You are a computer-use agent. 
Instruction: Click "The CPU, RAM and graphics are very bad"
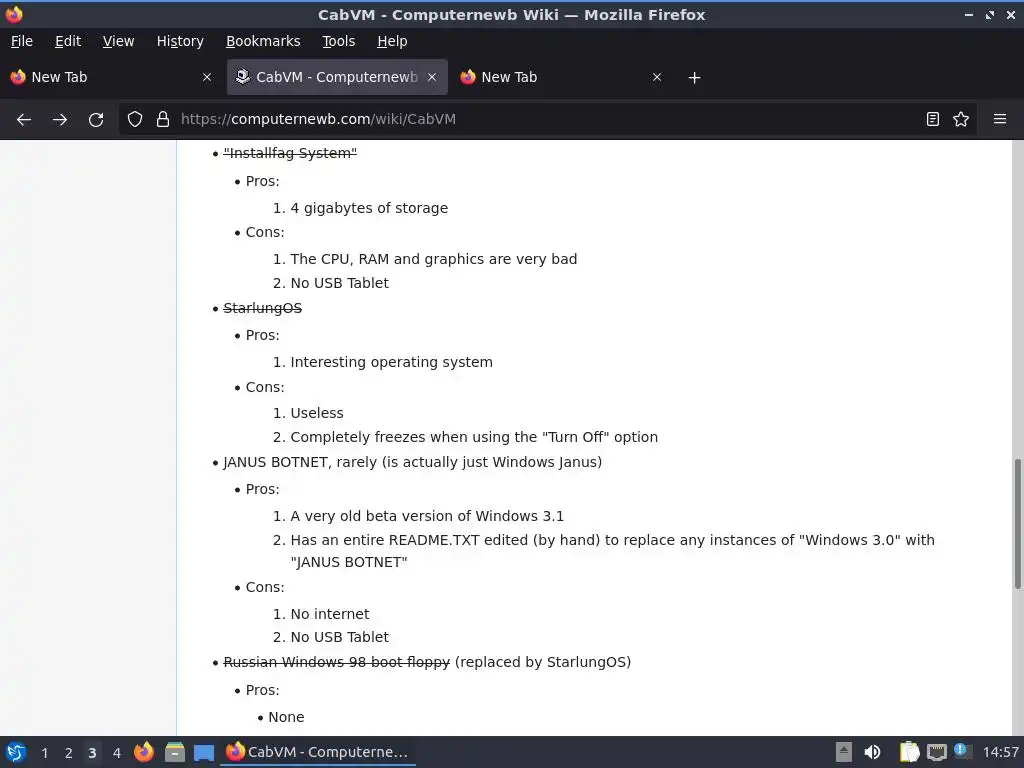click(x=434, y=259)
